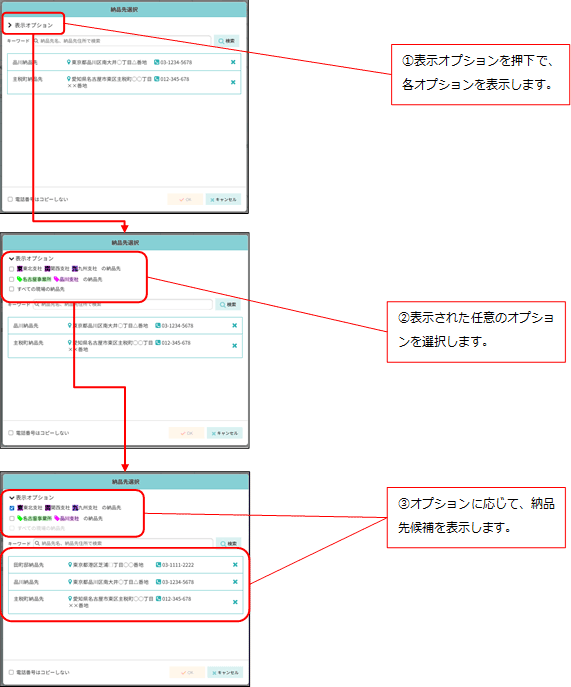Delete 主税町納品先 entry in the middle dialog
The width and height of the screenshot is (571, 687).
pyautogui.click(x=234, y=346)
